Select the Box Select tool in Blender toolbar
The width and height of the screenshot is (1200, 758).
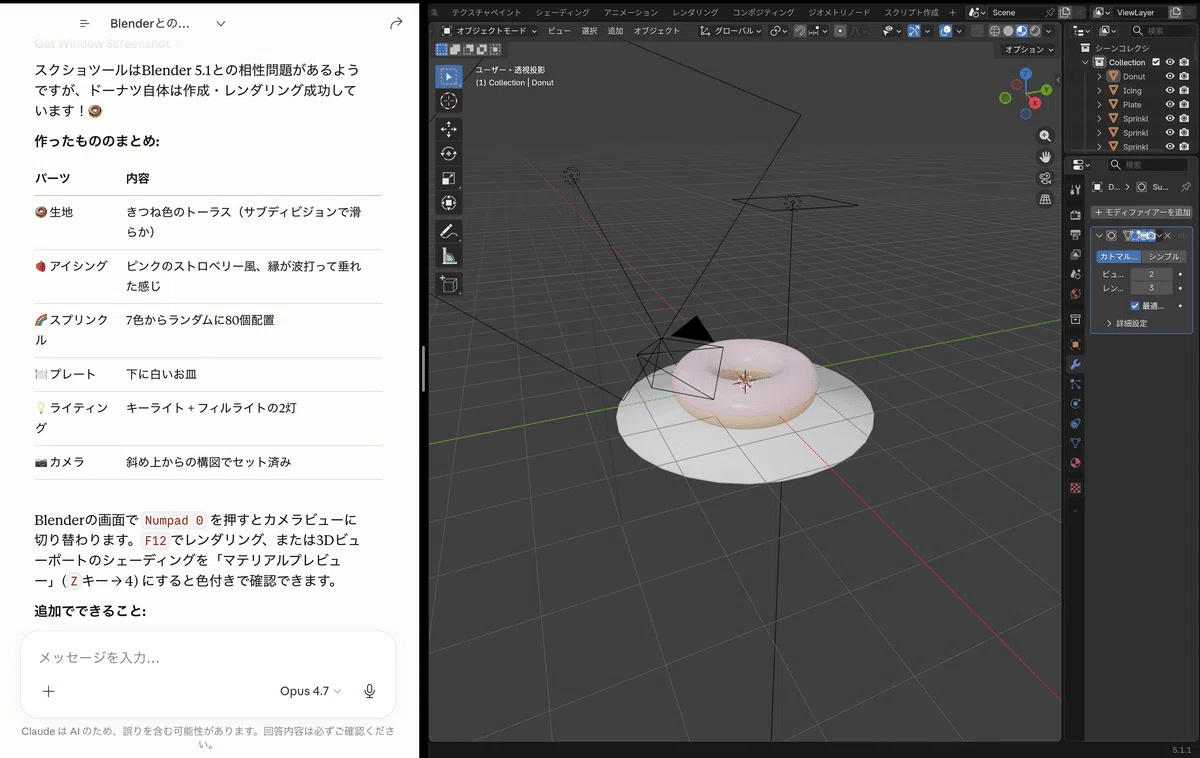tap(449, 76)
